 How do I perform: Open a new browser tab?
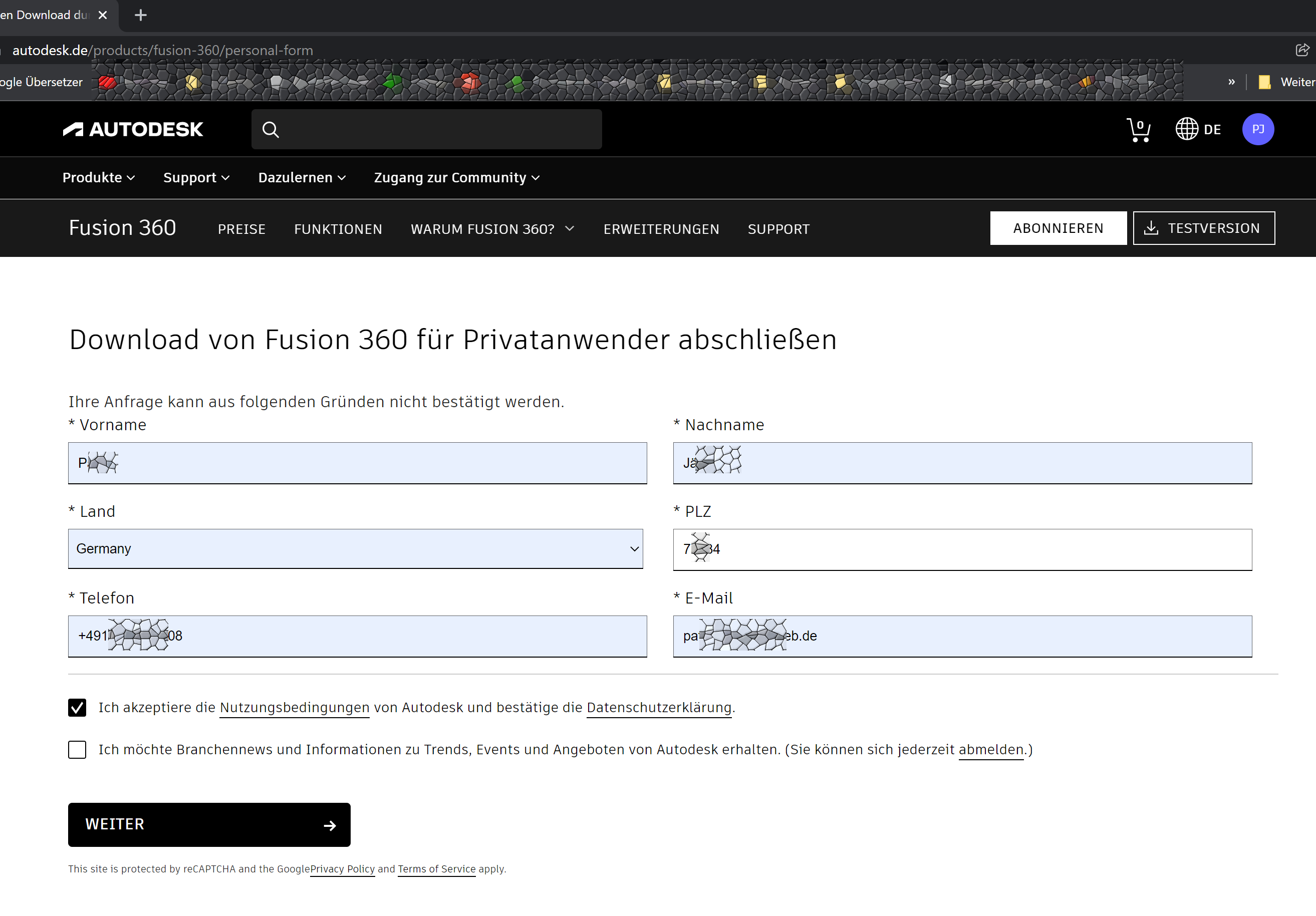pos(140,15)
